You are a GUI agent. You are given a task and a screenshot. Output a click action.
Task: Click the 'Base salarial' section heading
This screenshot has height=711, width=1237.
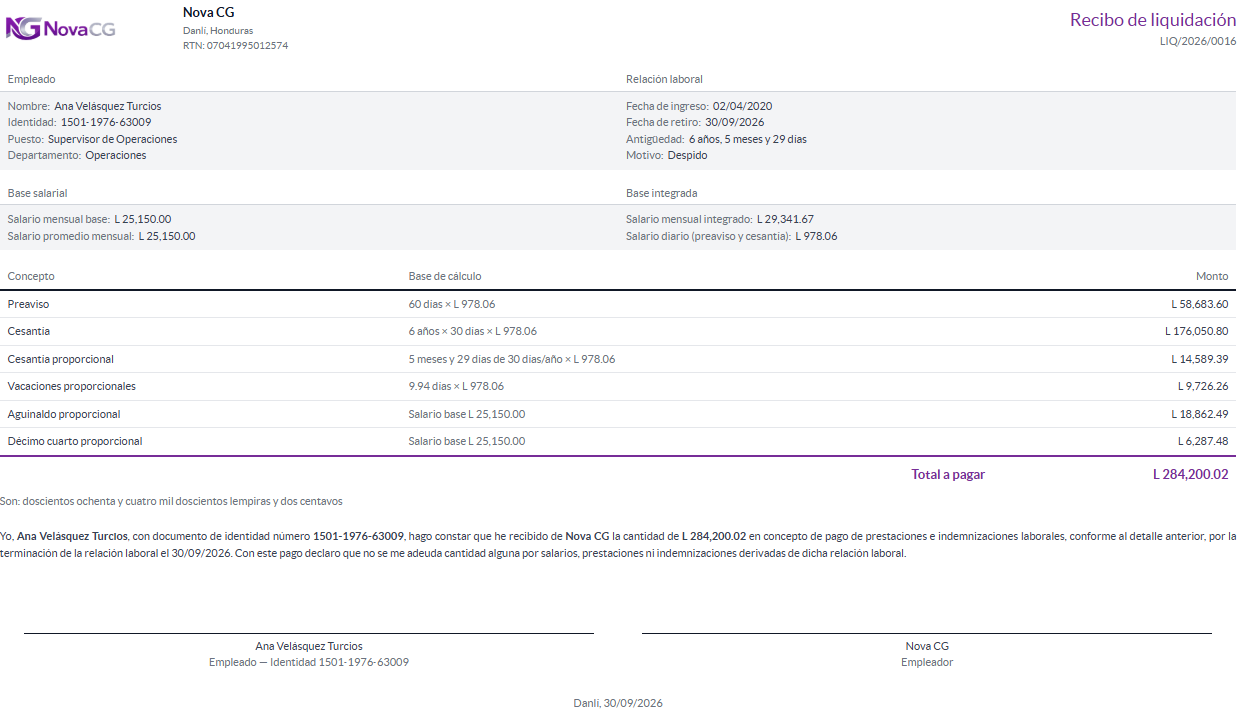[x=38, y=193]
